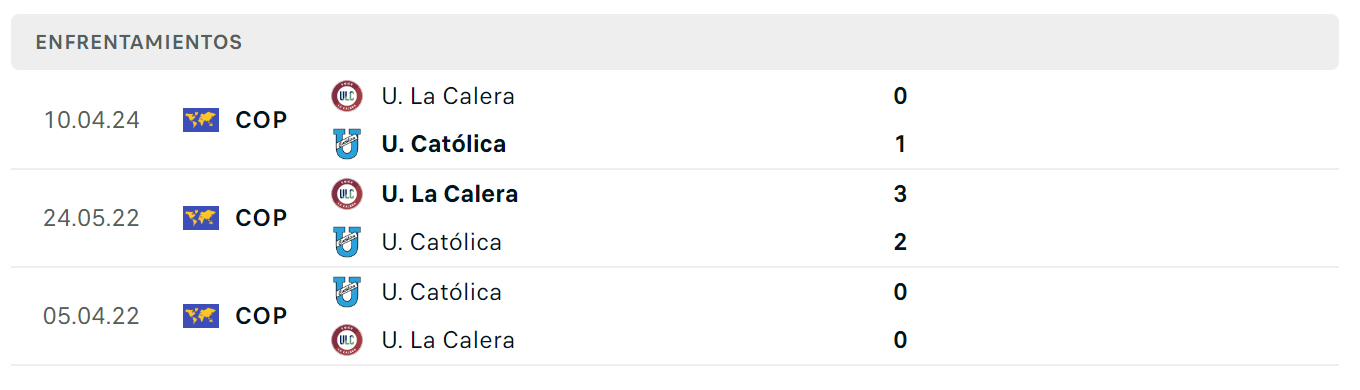Click the world flag icon beside 05.04.22
Viewport: 1360px width, 390px height.
pos(201,316)
